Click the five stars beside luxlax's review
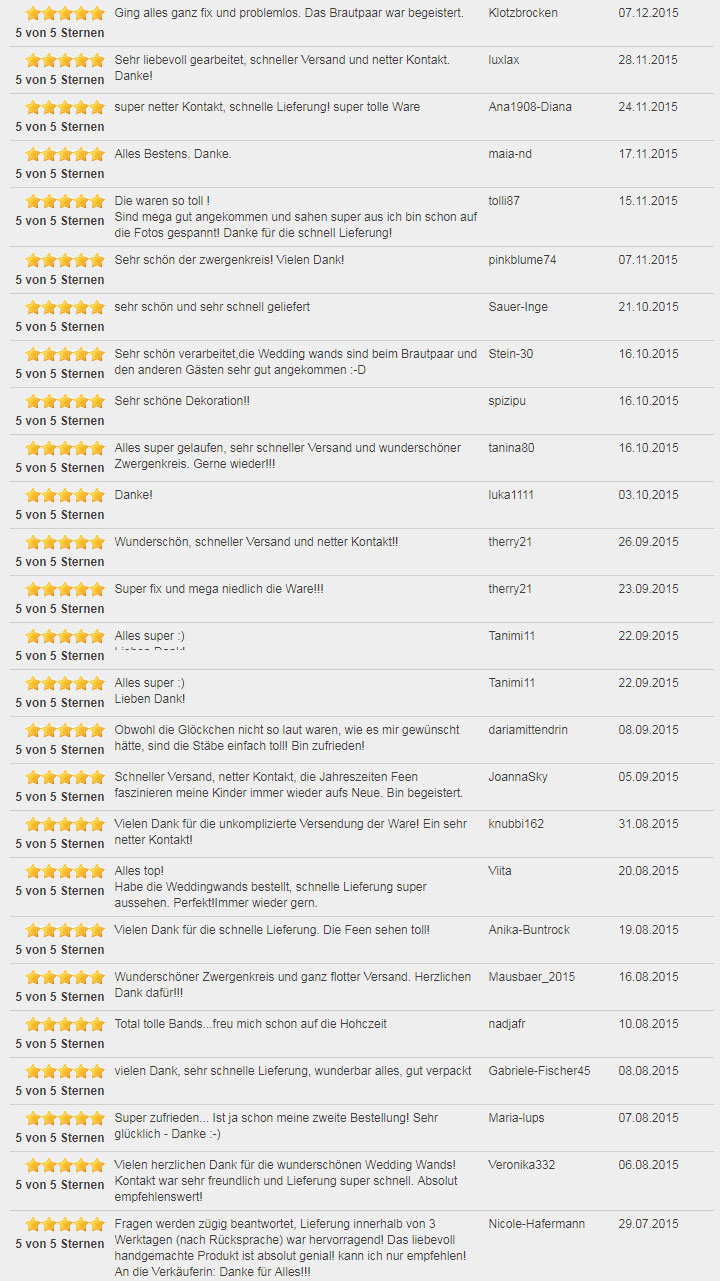720x1281 pixels. coord(65,61)
